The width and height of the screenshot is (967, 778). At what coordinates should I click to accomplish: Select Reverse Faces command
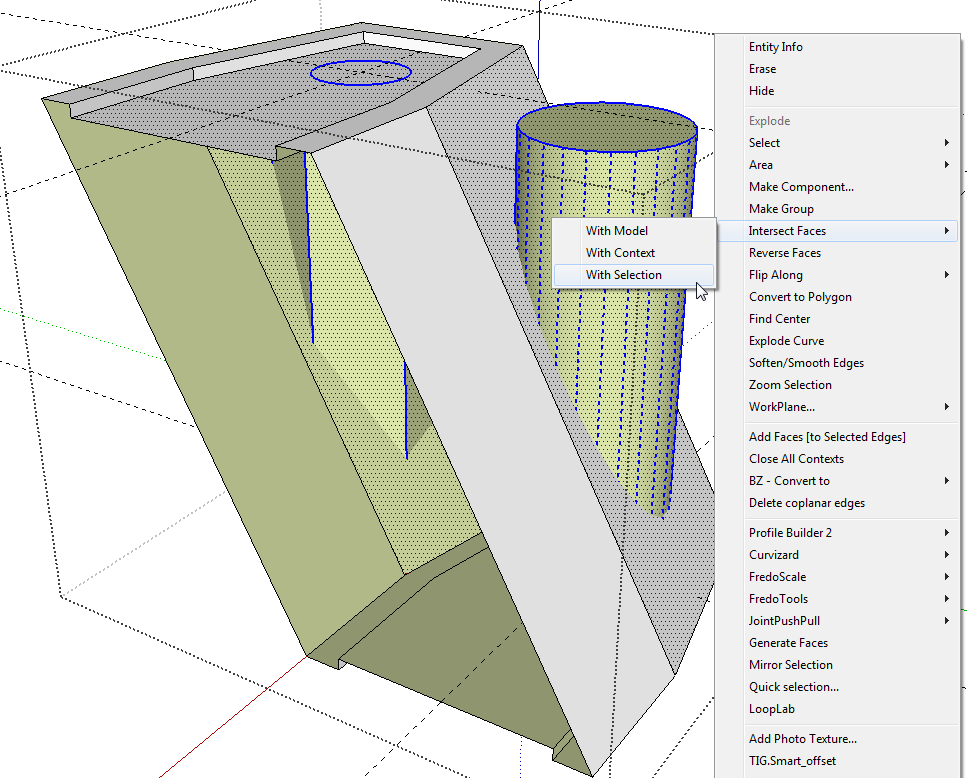tap(784, 253)
